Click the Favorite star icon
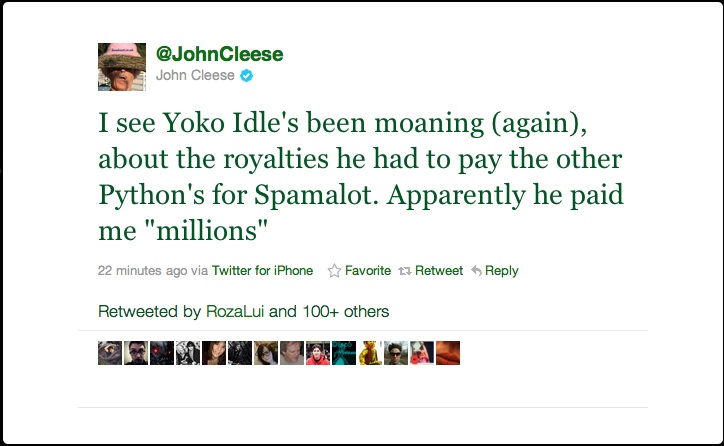The image size is (724, 446). (x=335, y=271)
